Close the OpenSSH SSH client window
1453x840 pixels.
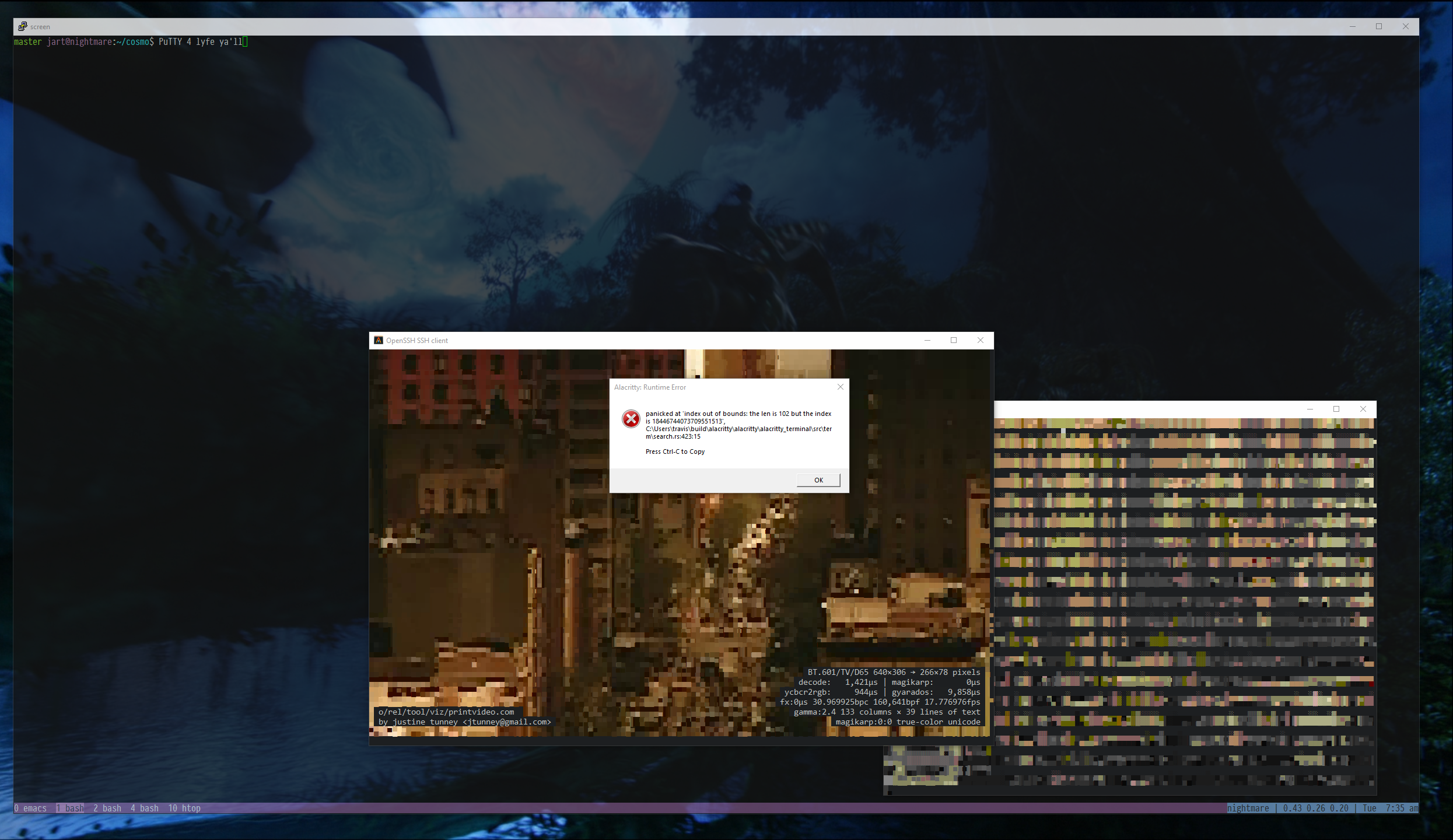click(x=981, y=340)
